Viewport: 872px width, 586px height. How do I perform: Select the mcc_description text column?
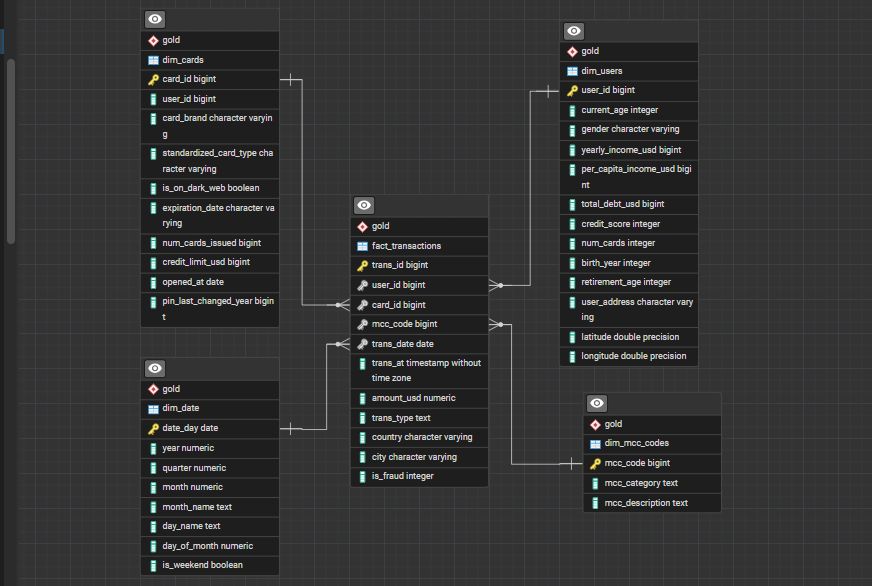pos(645,503)
